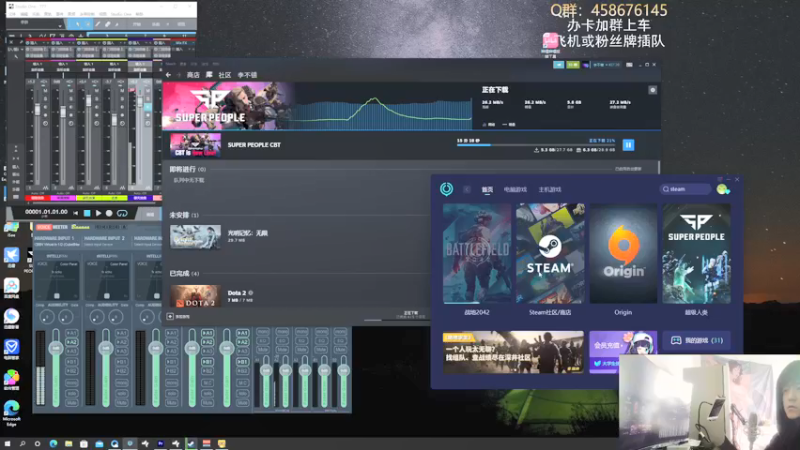
Task: Click the Comp knob on Voicemeeter input 1
Action: [46, 317]
